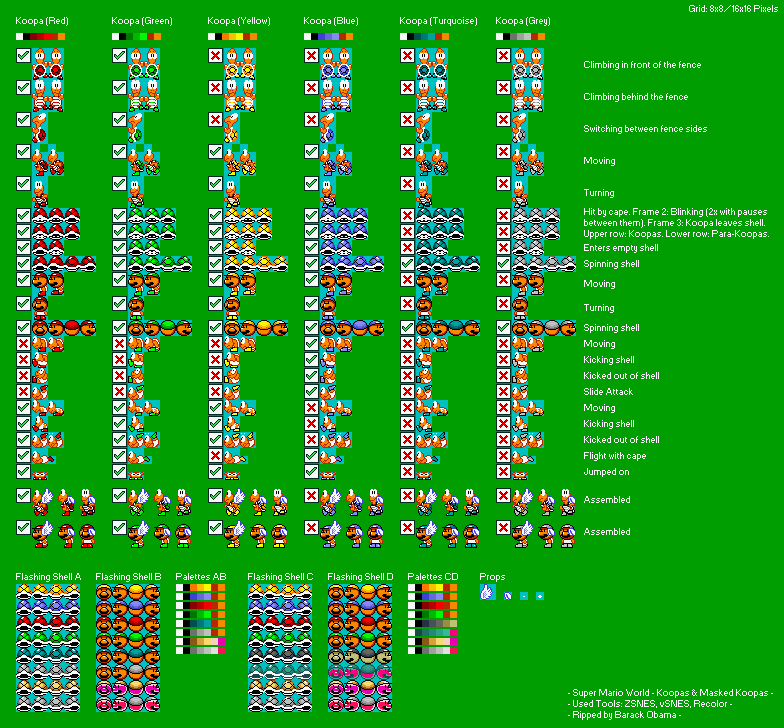784x728 pixels.
Task: Click the turquoise Koopa Jumped on squashed sprite
Action: pos(424,476)
